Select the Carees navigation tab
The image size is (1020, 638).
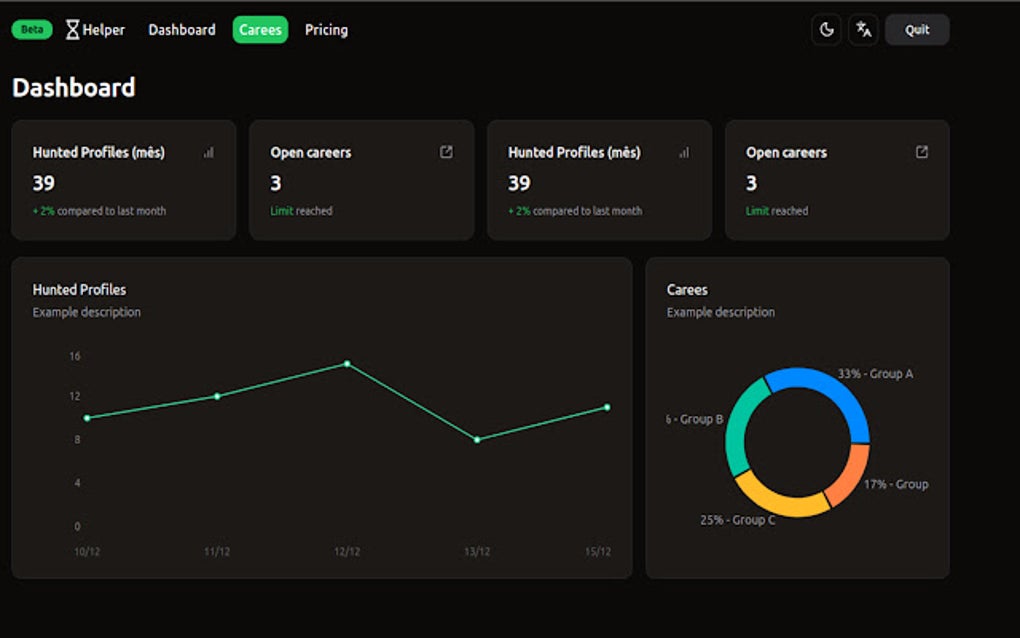pos(260,30)
